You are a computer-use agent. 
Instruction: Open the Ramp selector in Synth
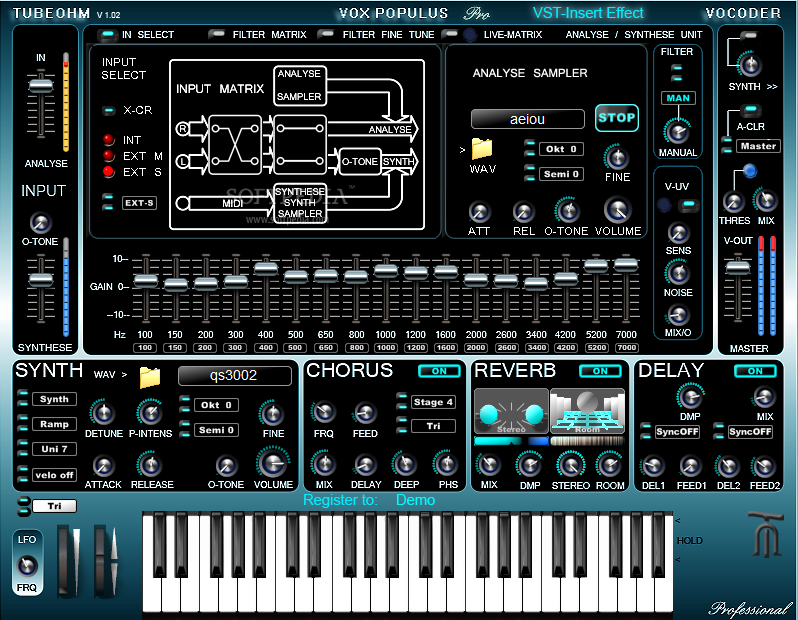pyautogui.click(x=54, y=424)
